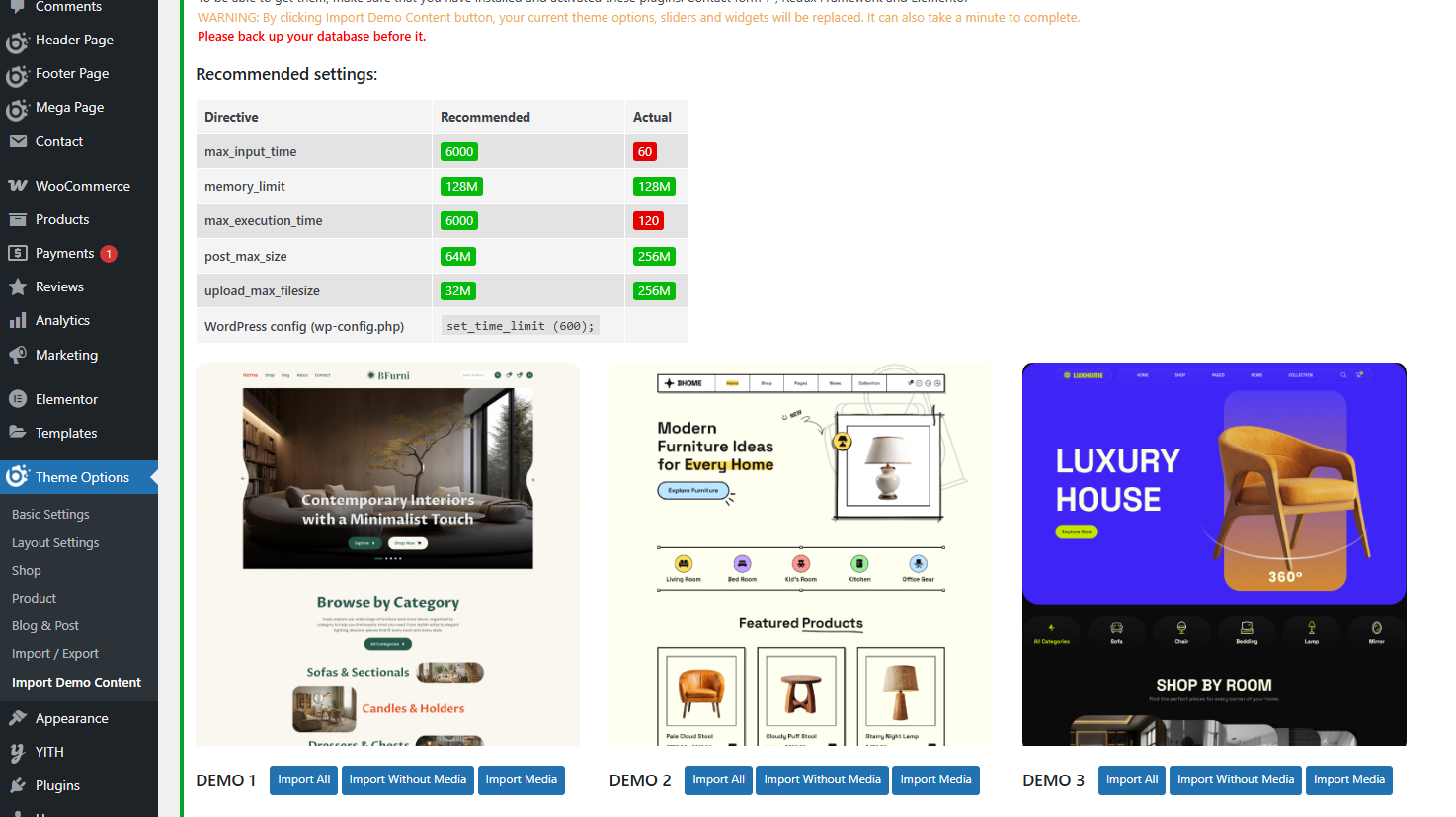Select the Layout Settings submenu
This screenshot has width=1456, height=817.
55,543
